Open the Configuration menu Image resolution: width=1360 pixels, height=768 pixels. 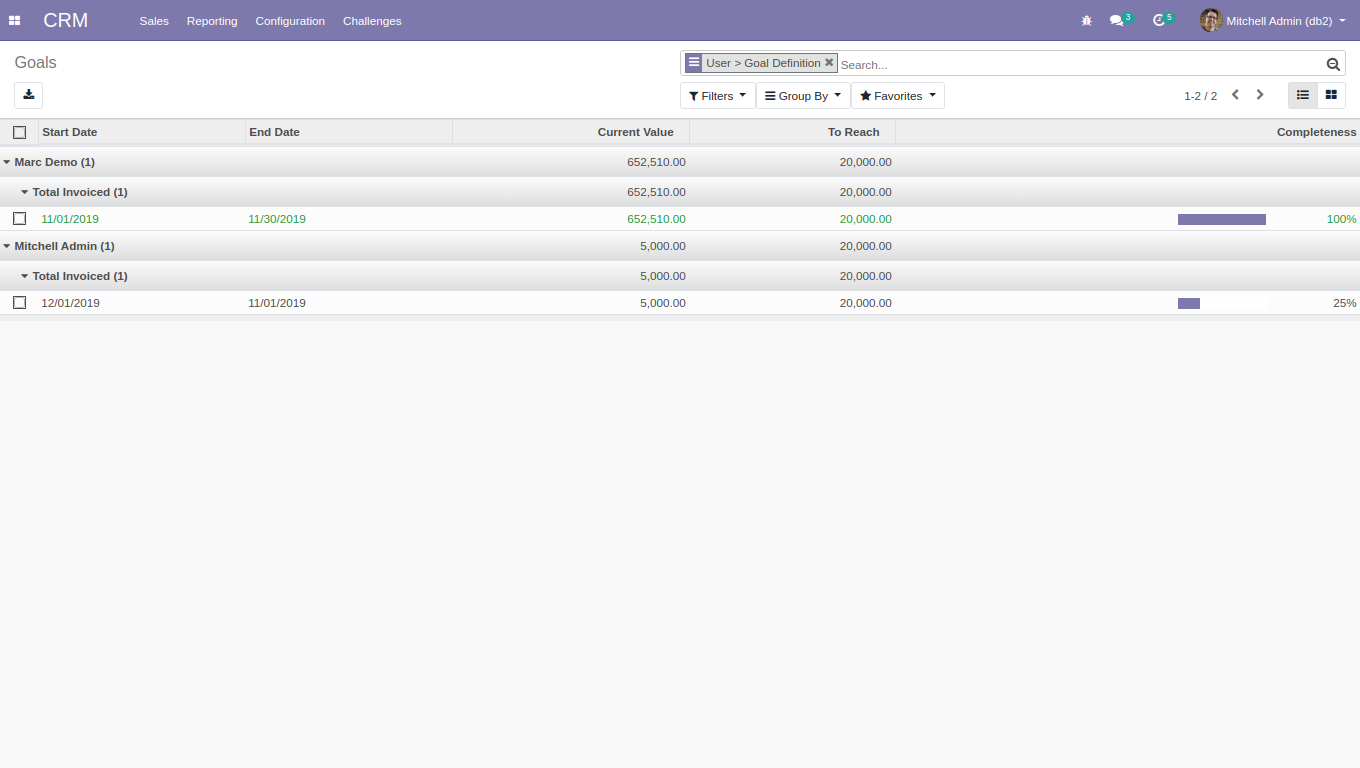coord(290,21)
